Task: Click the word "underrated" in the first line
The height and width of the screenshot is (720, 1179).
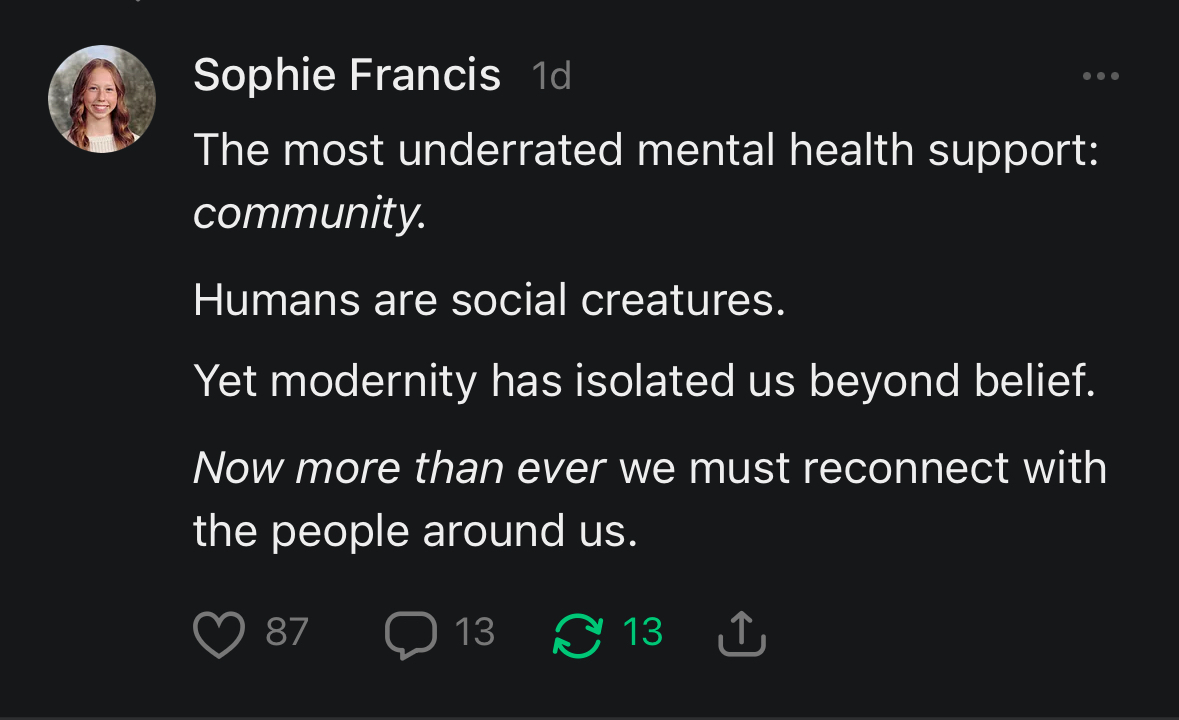Action: [510, 150]
